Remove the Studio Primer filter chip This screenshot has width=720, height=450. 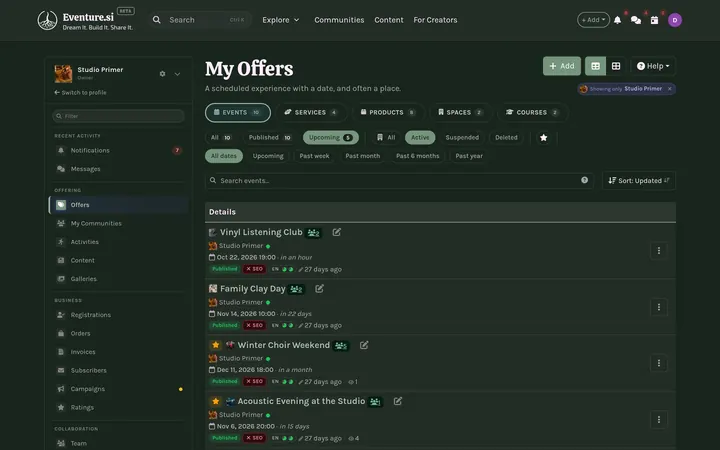[669, 89]
